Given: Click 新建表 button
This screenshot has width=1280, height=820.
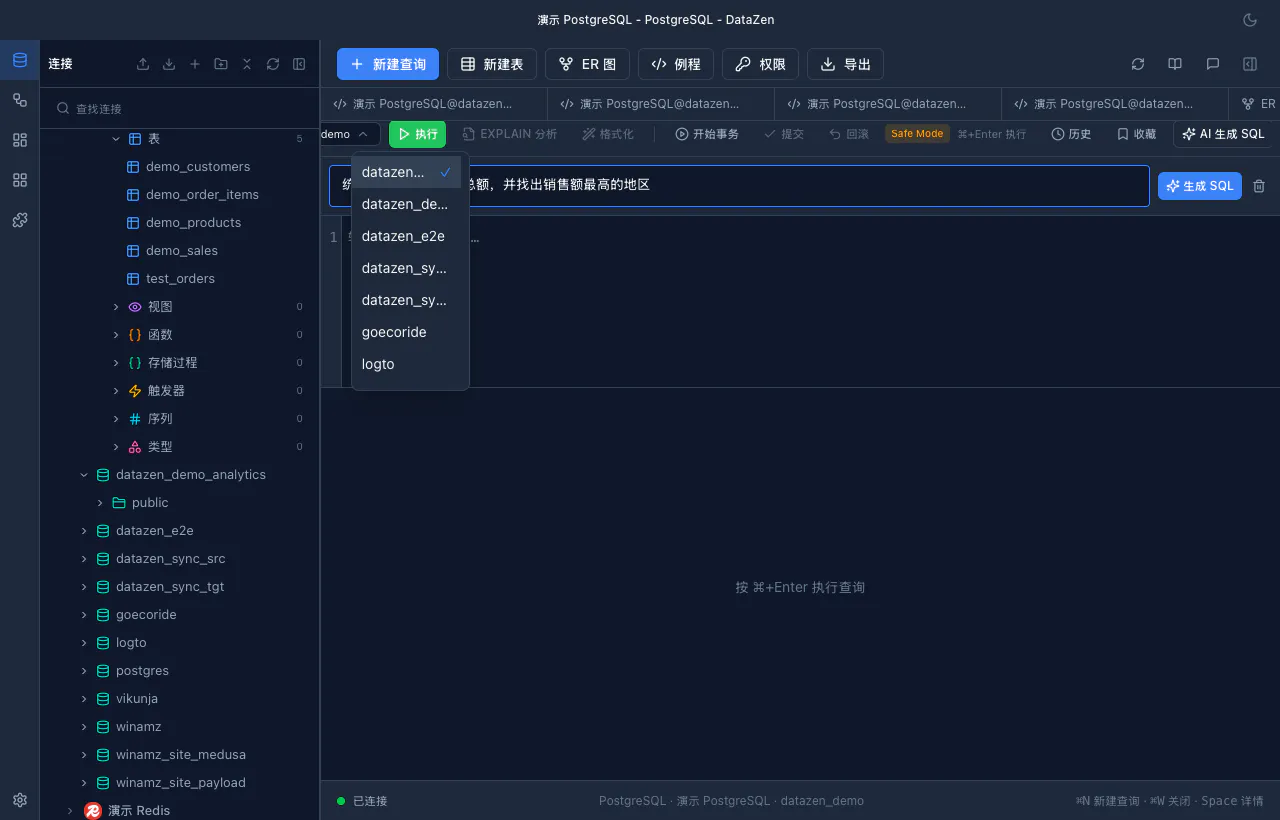Looking at the screenshot, I should click(492, 64).
